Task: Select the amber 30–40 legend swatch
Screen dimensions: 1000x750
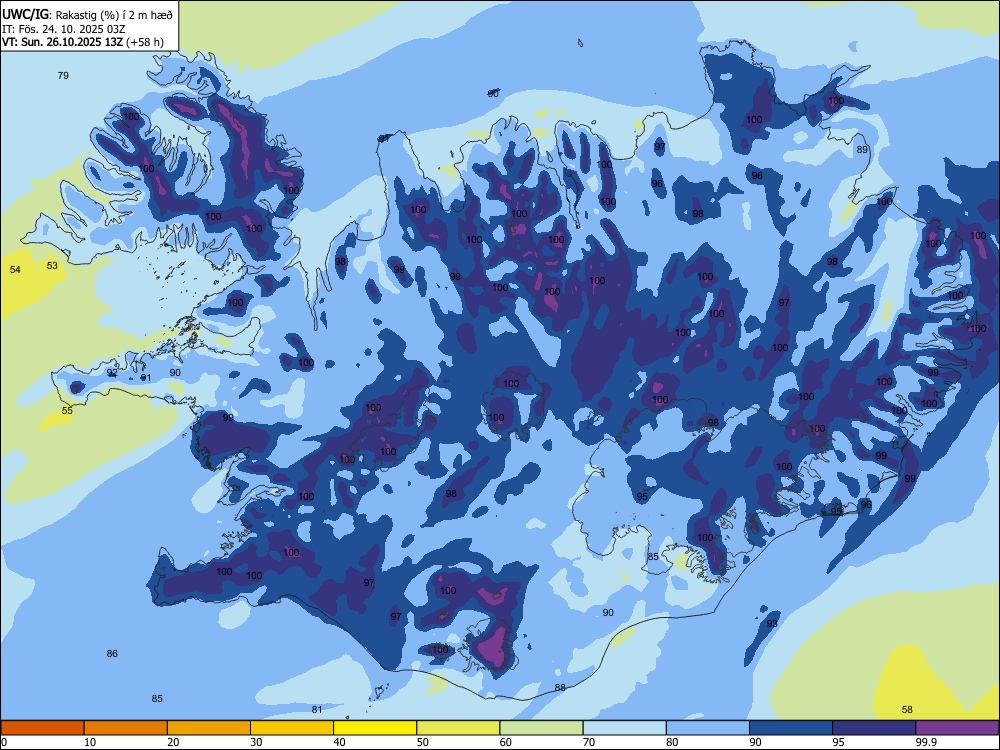Action: click(292, 728)
